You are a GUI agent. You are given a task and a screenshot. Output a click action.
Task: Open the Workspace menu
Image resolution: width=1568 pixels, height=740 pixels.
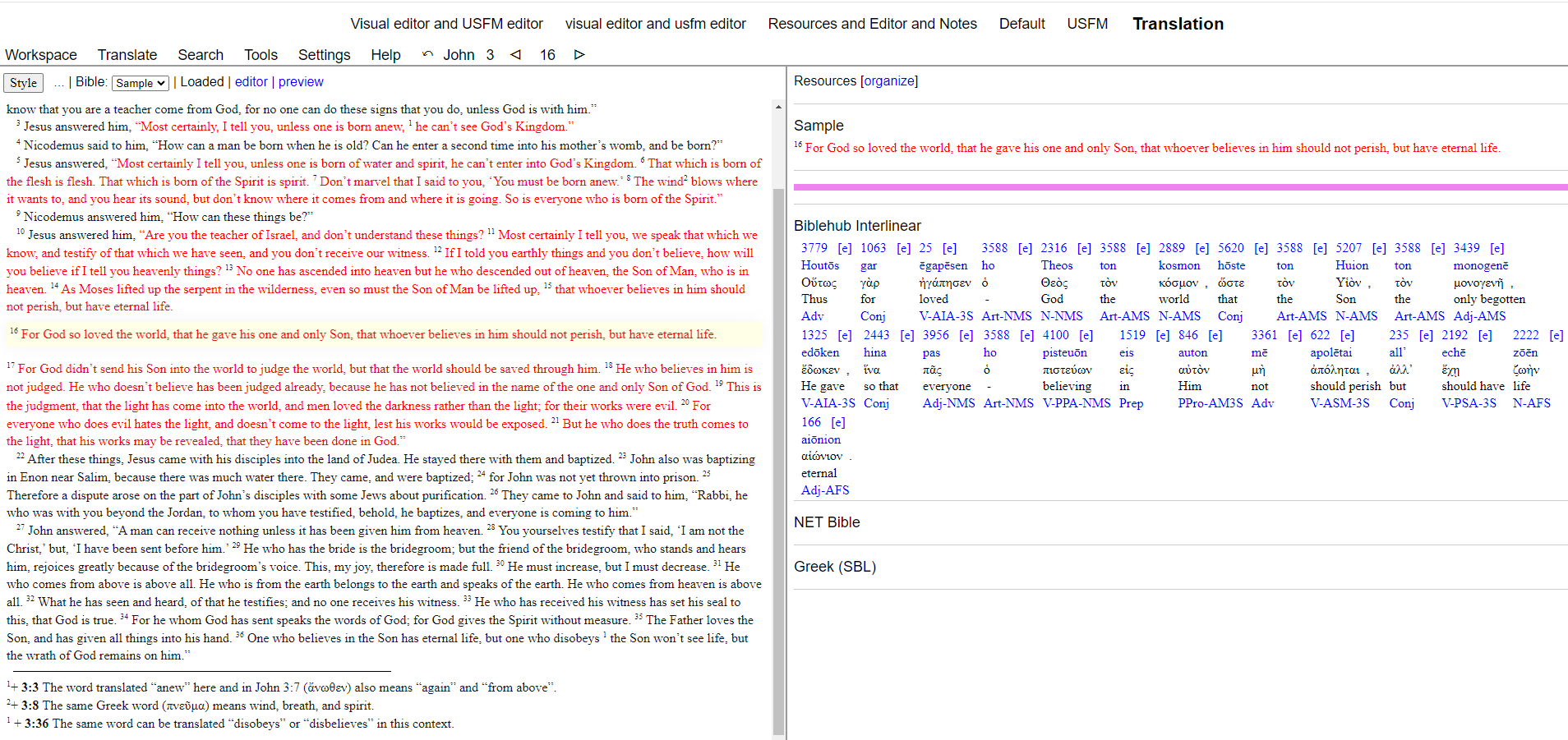point(41,55)
